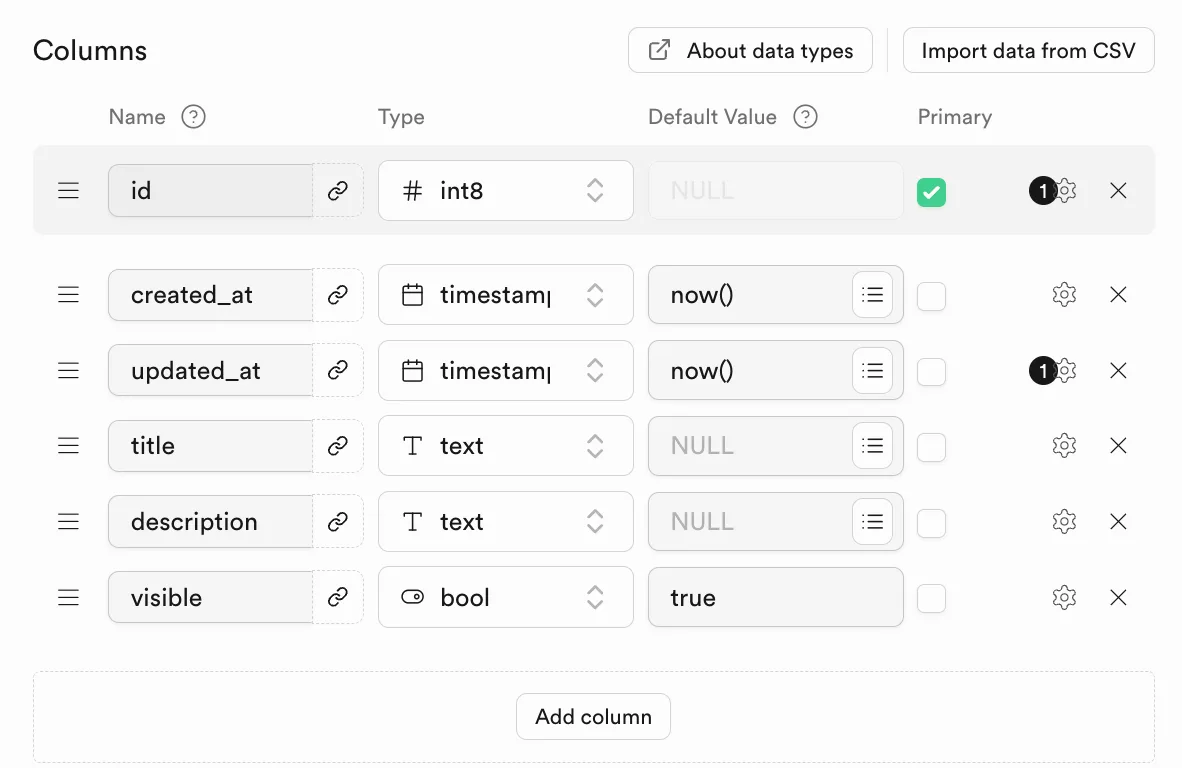Click the Add column button

(593, 717)
